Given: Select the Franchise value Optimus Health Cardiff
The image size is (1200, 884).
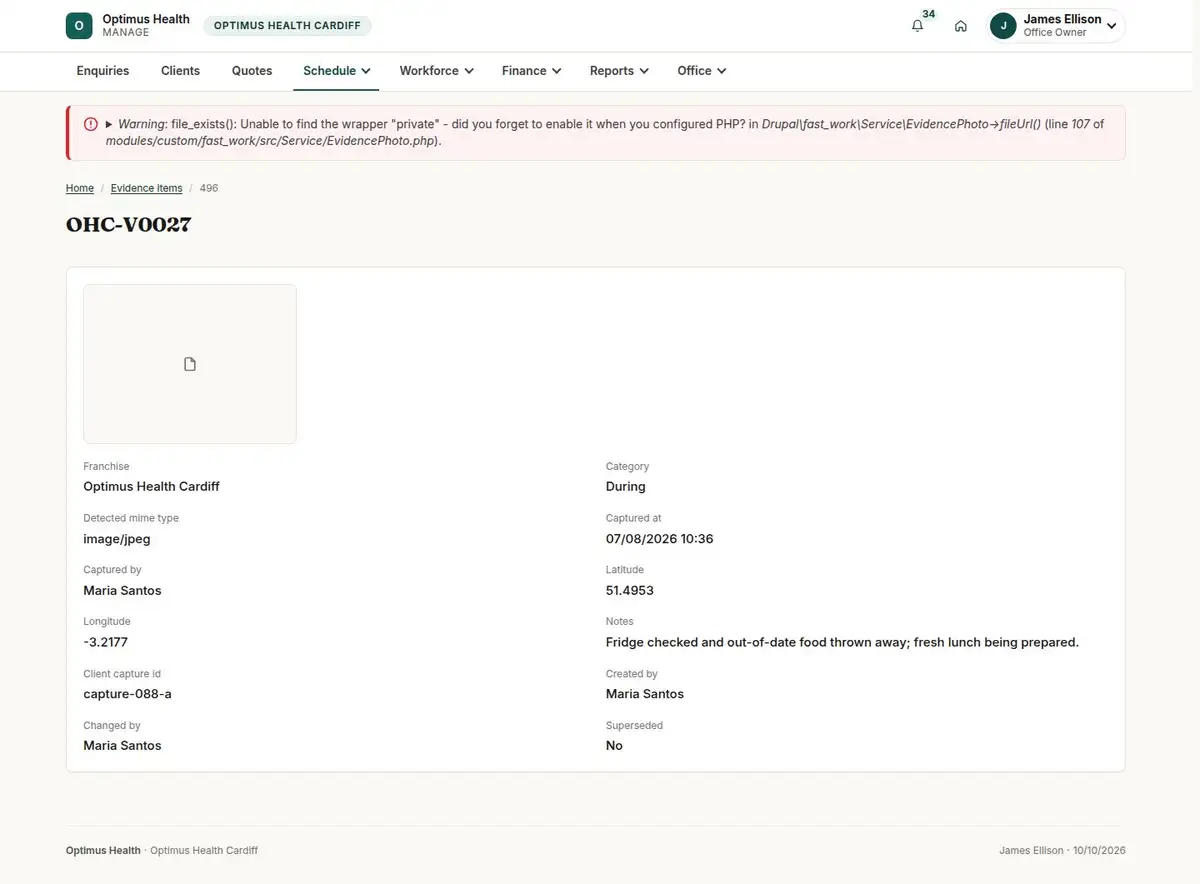Looking at the screenshot, I should point(151,487).
